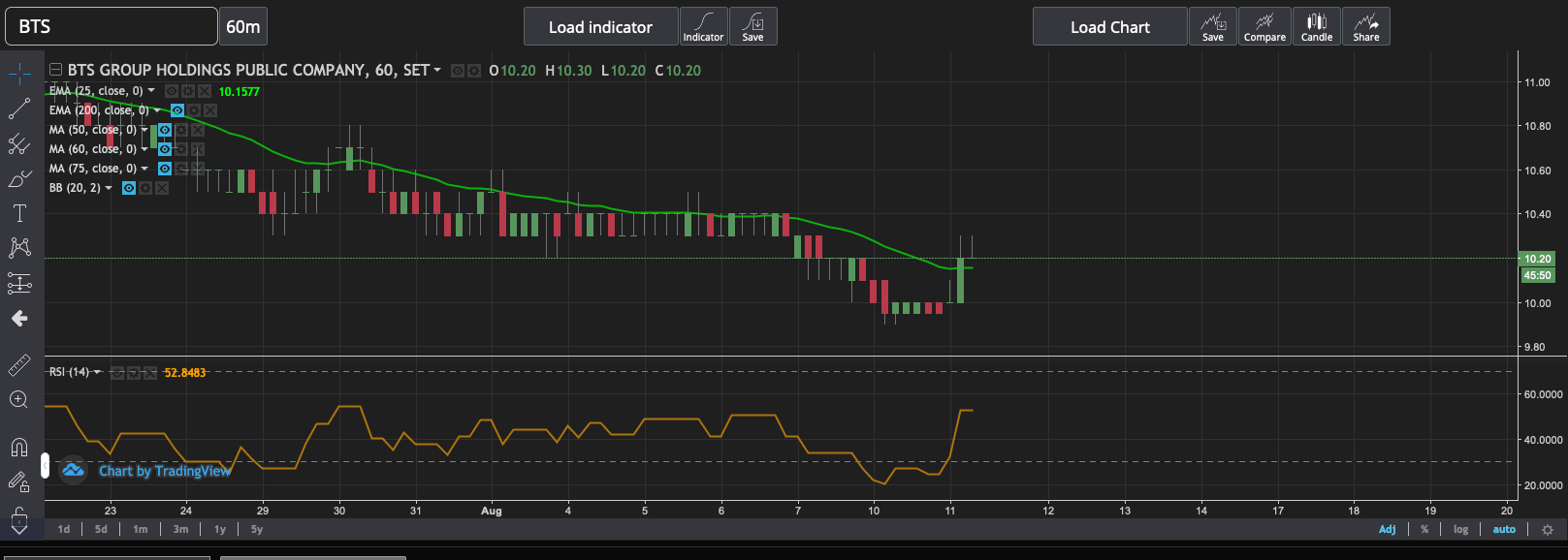Click Save icon next to Indicator
The width and height of the screenshot is (1568, 560).
tap(753, 26)
